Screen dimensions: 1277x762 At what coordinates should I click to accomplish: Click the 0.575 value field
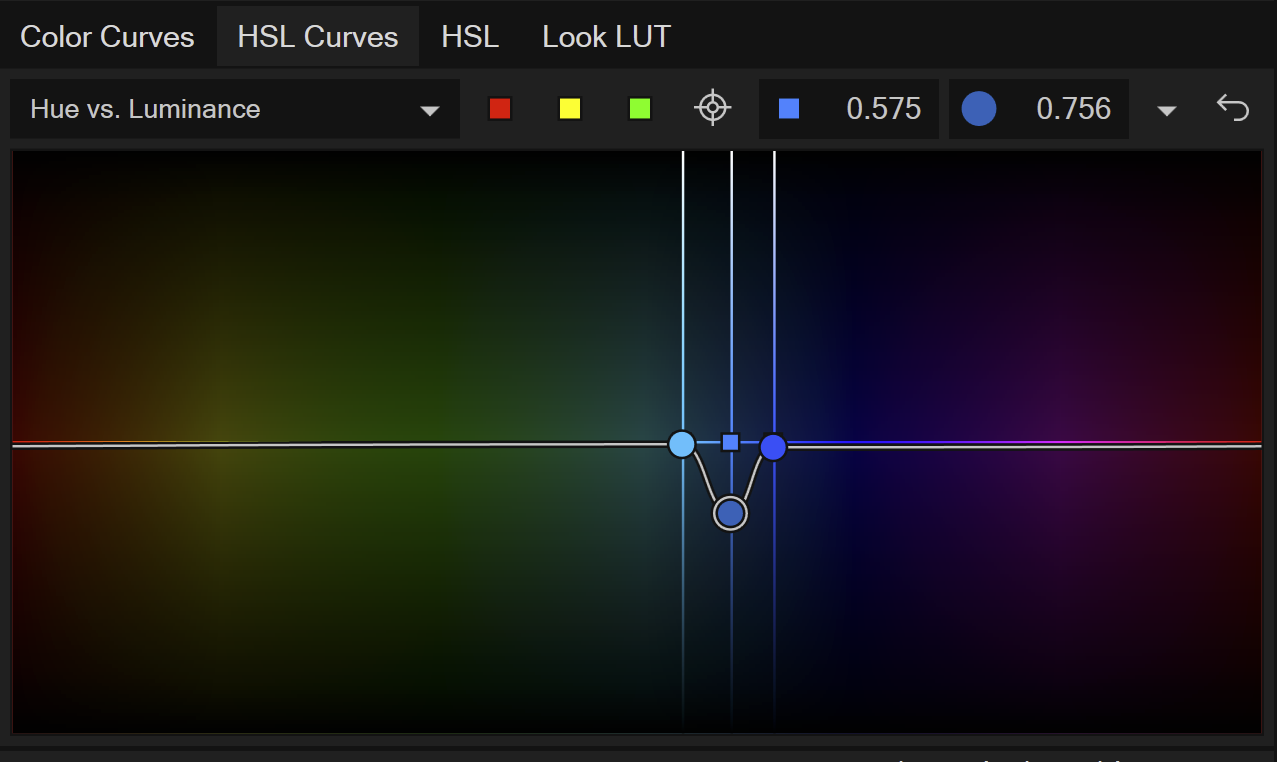tap(884, 108)
